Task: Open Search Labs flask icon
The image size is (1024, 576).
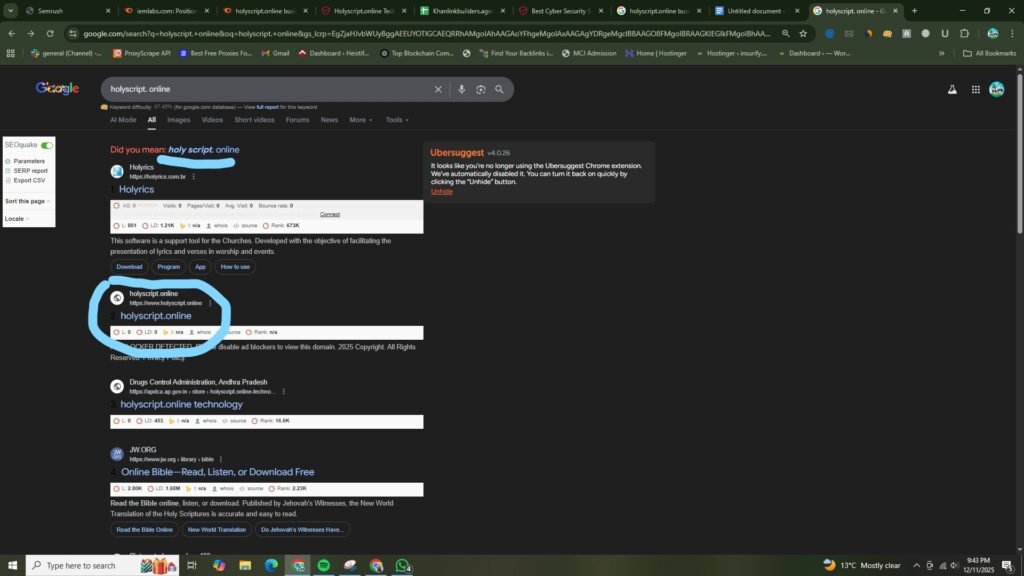Action: [x=952, y=89]
